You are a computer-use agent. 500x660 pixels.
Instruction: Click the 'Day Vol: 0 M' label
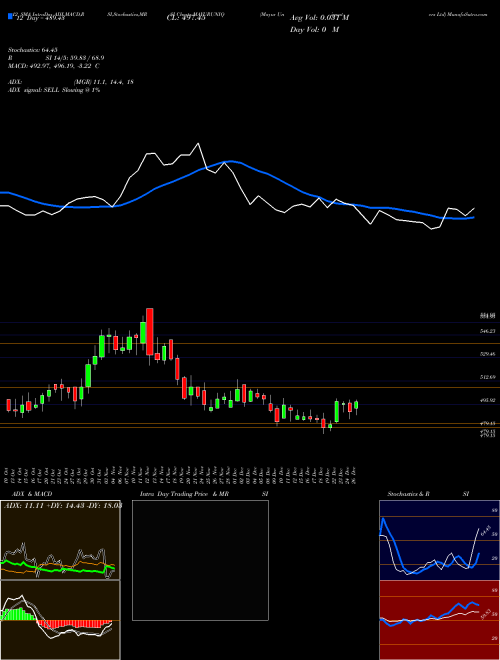pos(314,29)
